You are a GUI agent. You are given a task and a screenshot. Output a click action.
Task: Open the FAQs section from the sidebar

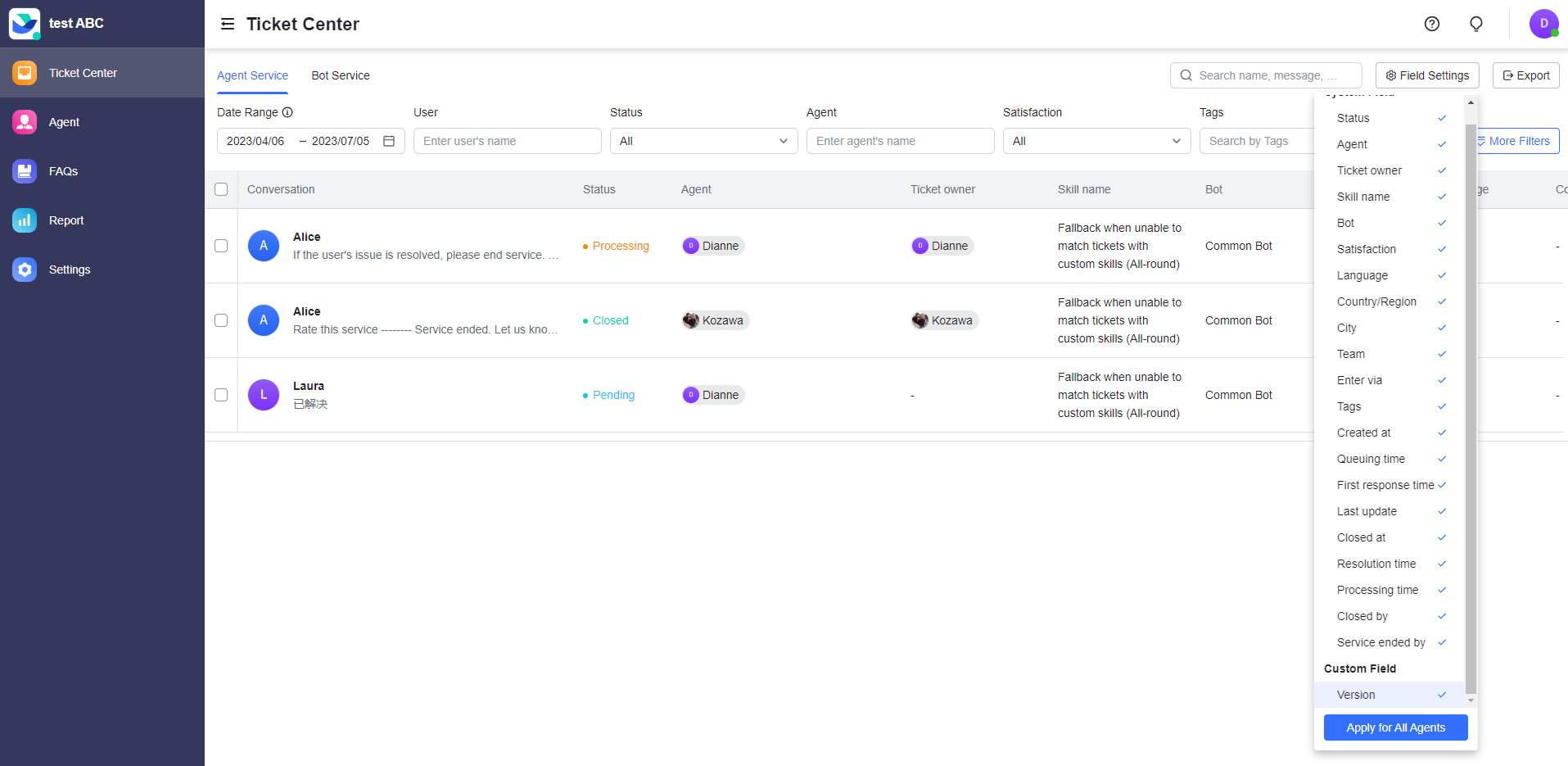pyautogui.click(x=64, y=170)
